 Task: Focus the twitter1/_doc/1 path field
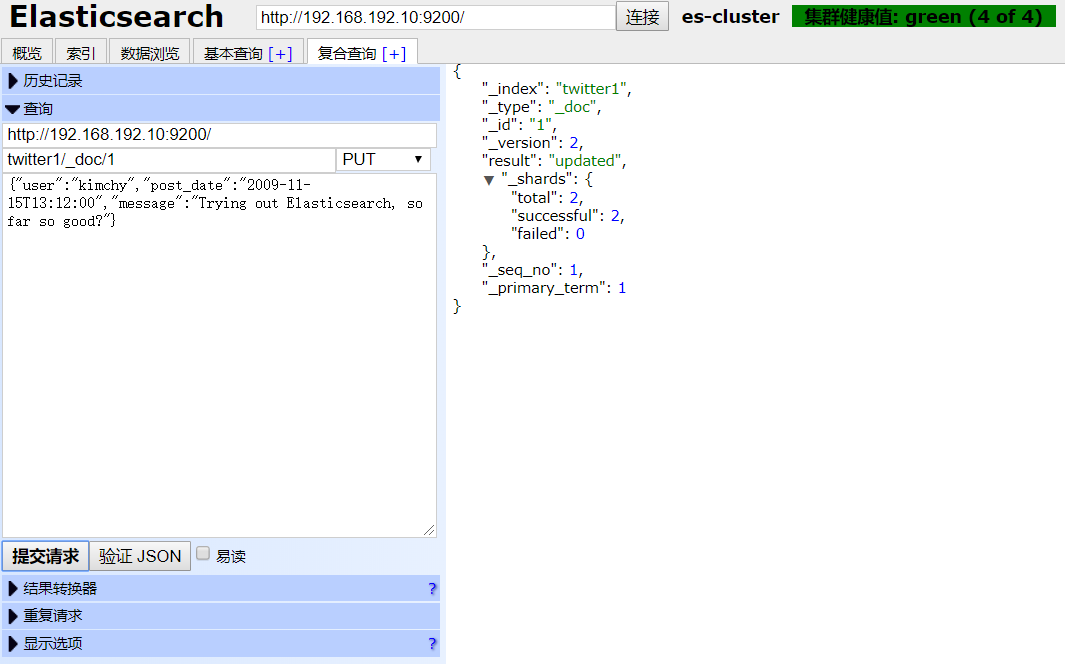169,160
